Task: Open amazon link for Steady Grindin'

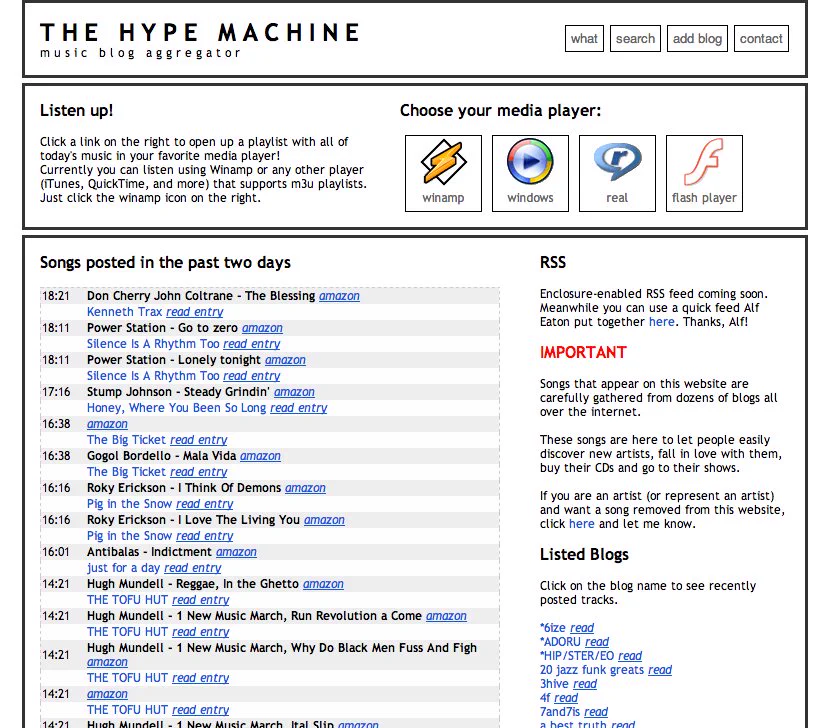Action: 294,392
